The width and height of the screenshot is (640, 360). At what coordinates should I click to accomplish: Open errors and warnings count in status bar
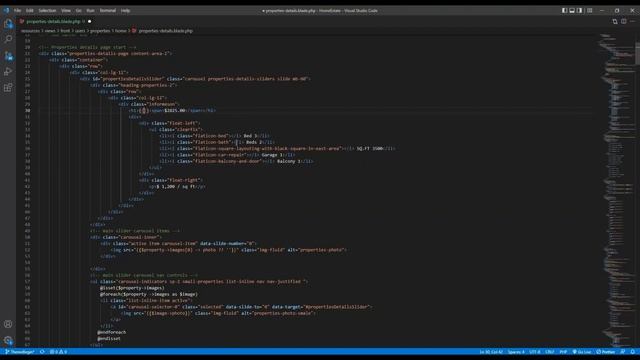(58, 352)
